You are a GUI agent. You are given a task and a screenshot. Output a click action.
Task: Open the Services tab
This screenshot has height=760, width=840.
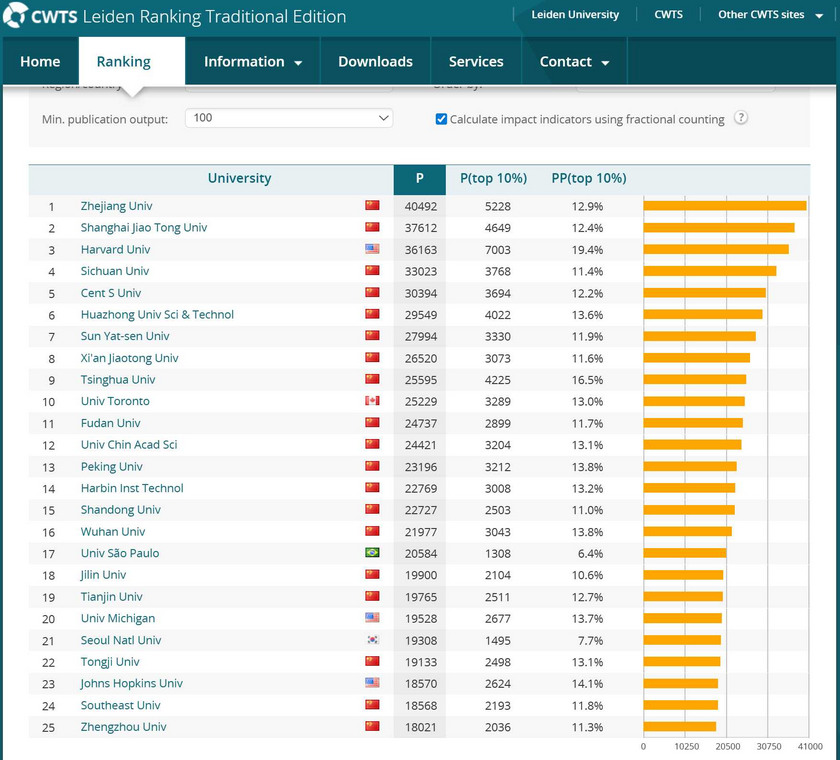point(476,62)
